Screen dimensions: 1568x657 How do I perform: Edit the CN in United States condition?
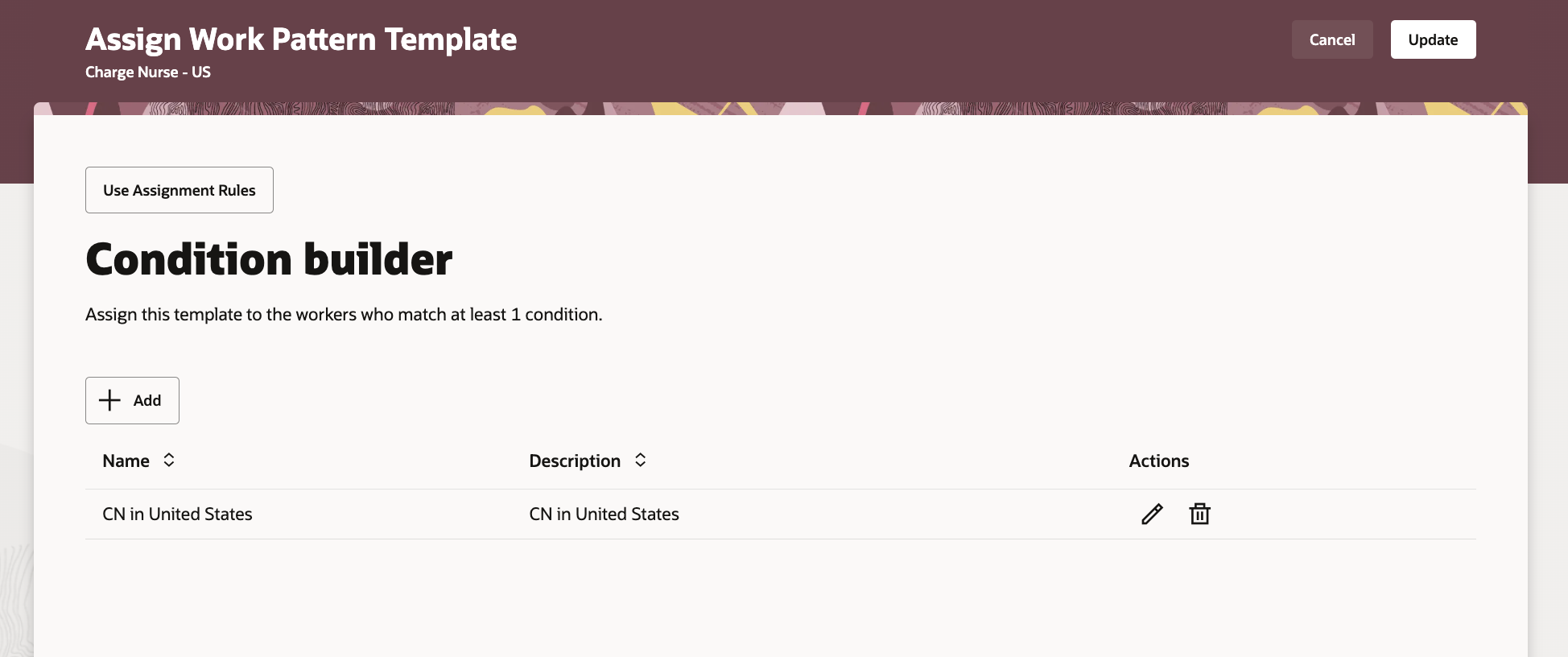[x=1152, y=514]
